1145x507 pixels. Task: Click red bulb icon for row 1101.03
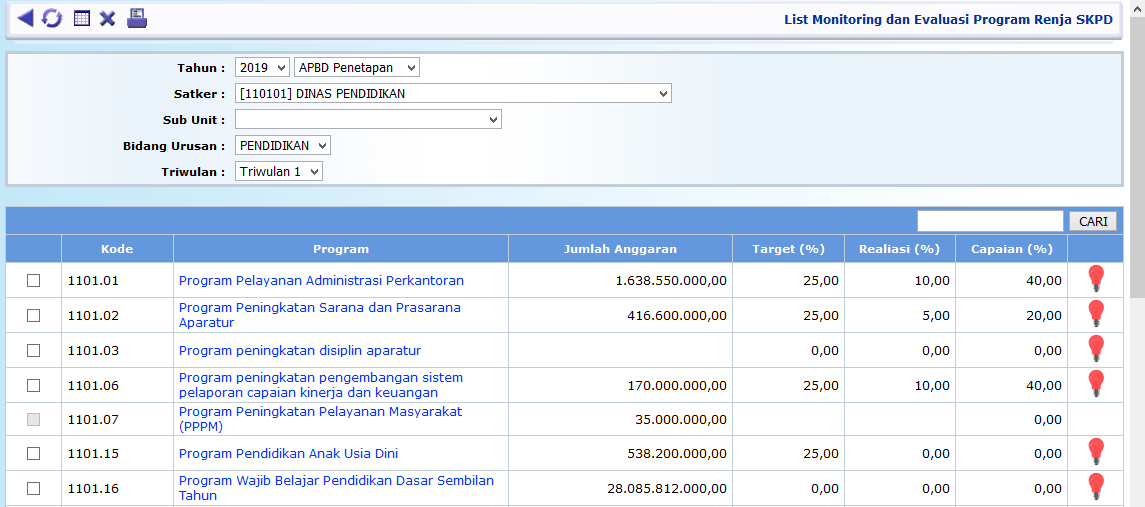point(1096,350)
